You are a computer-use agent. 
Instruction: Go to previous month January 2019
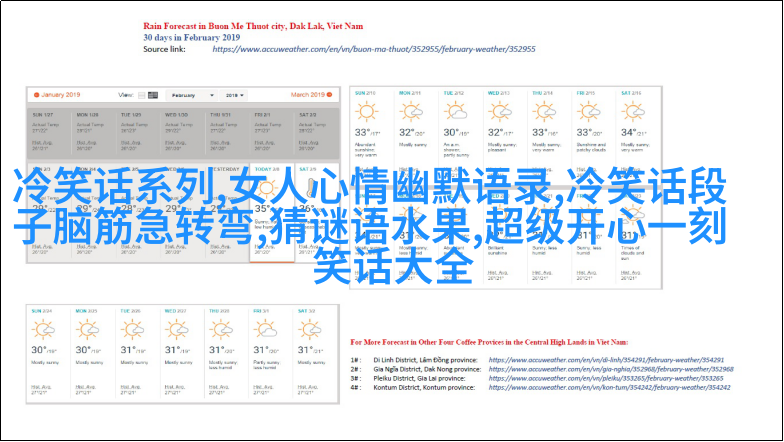point(60,95)
